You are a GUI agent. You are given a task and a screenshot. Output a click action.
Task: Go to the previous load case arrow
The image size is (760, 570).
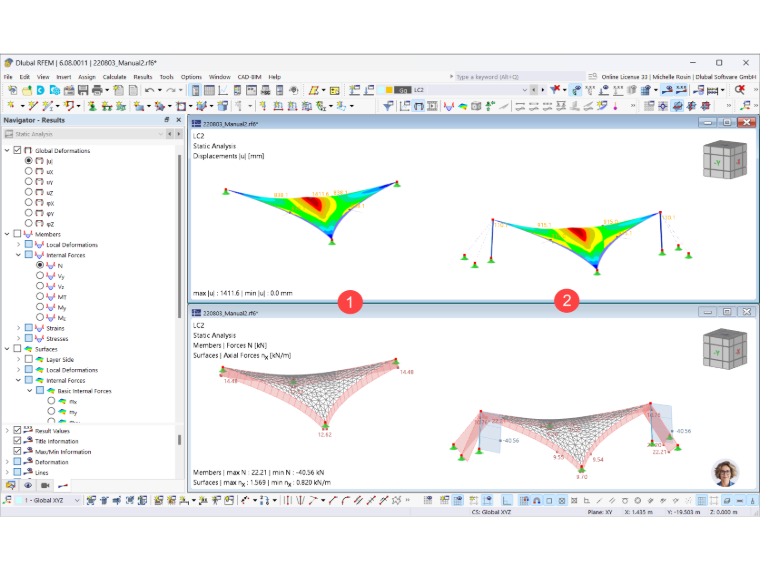pos(534,90)
